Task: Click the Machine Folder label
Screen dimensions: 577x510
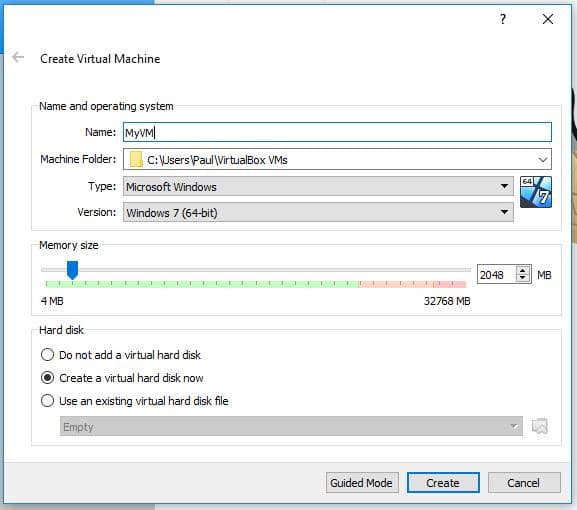Action: 78,159
